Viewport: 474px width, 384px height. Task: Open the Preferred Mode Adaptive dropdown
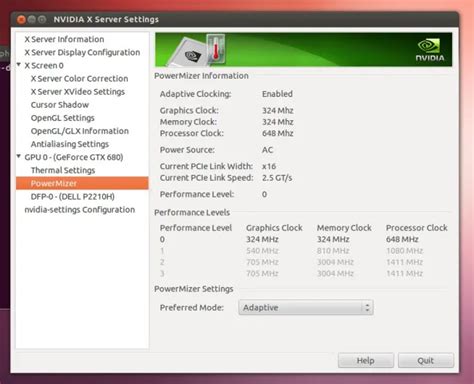click(306, 307)
